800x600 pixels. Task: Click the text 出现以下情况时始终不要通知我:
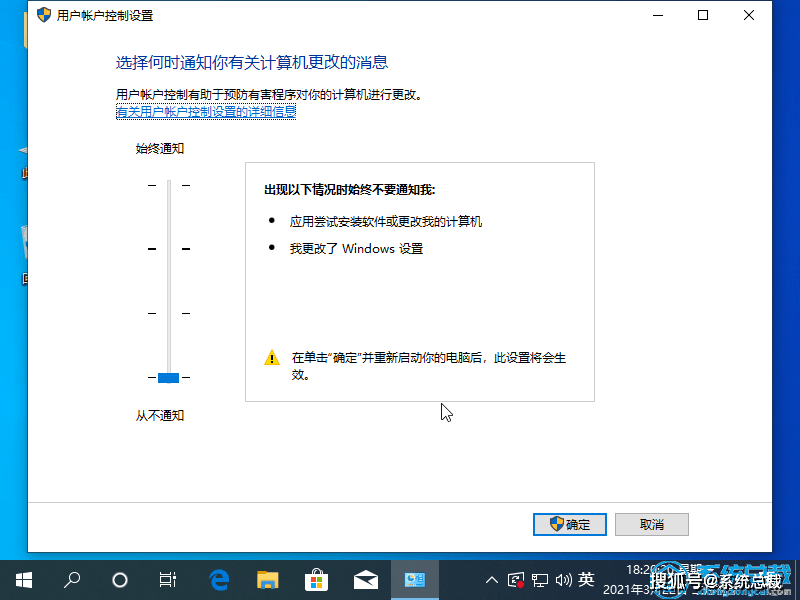(349, 190)
